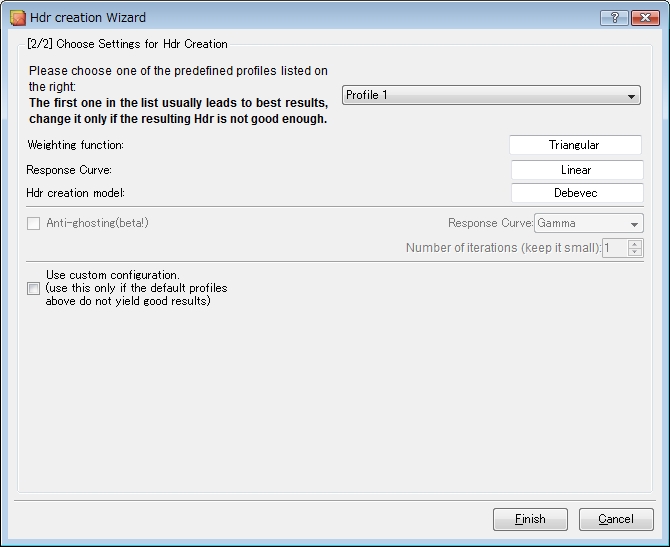The width and height of the screenshot is (670, 547).
Task: Decrease the number of iterations
Action: (635, 252)
